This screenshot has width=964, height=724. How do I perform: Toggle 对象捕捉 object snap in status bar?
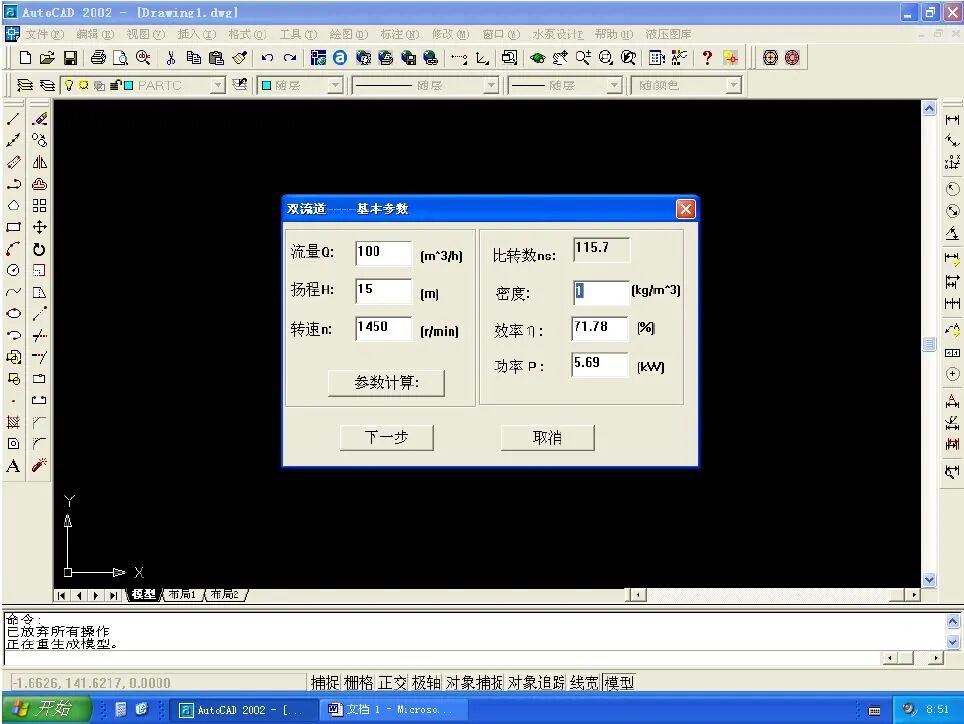tap(474, 682)
